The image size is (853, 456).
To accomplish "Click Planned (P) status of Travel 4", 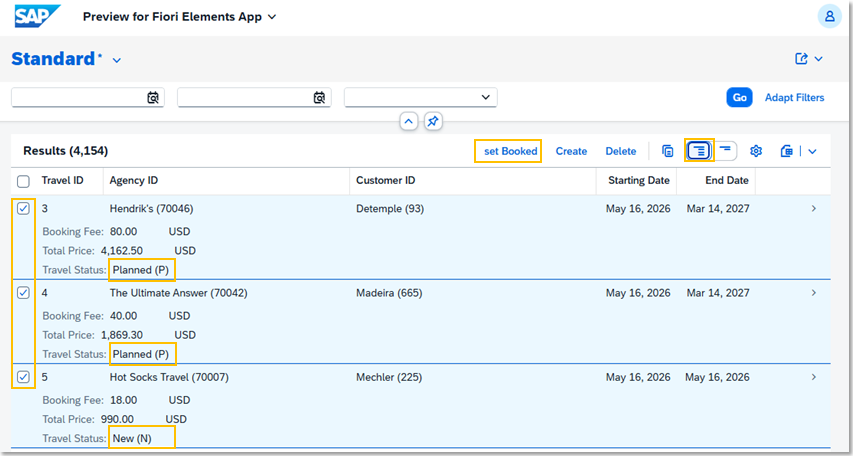I will pyautogui.click(x=141, y=354).
